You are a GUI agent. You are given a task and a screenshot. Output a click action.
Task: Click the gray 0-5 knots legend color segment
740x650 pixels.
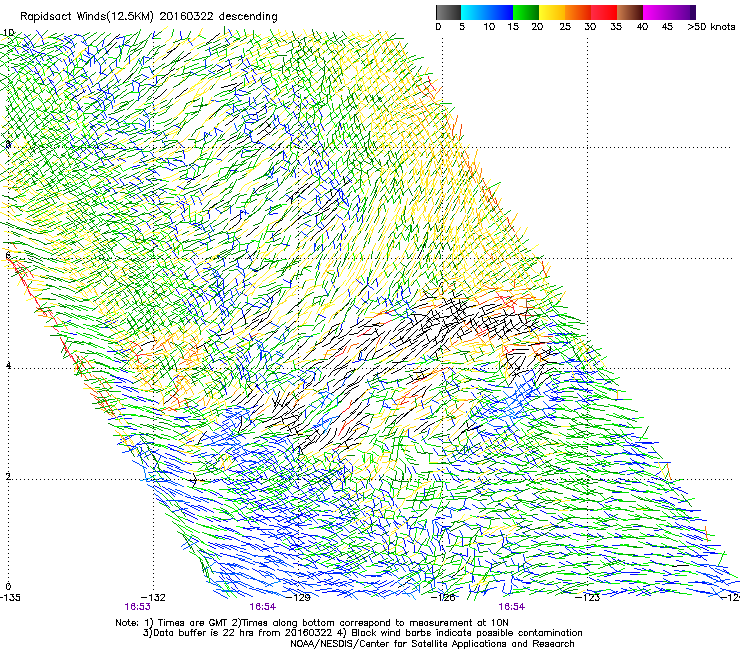(x=448, y=12)
